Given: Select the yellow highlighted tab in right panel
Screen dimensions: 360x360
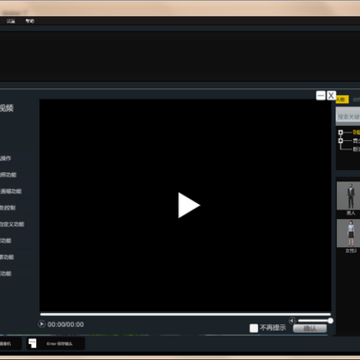Looking at the screenshot, I should [342, 99].
